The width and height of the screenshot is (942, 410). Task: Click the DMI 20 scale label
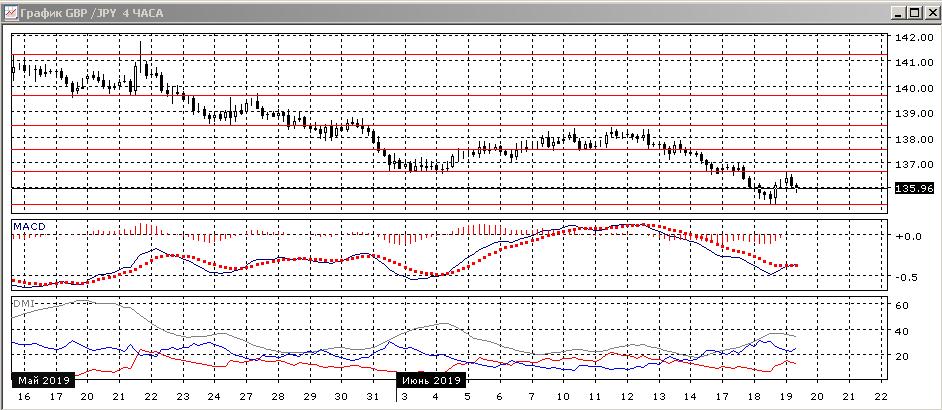pos(902,356)
